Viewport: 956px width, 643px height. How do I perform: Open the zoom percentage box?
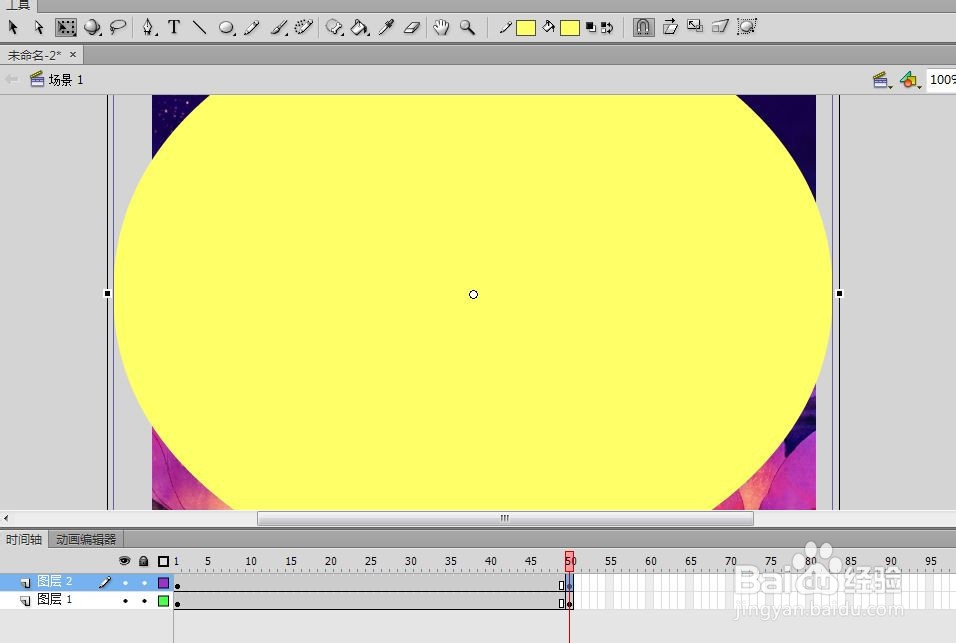[941, 79]
